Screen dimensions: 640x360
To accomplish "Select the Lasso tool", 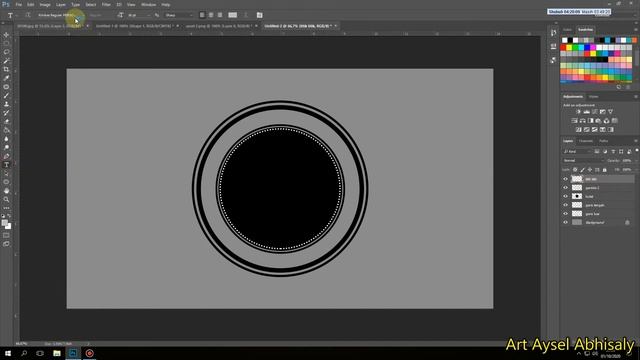I will [x=6, y=52].
